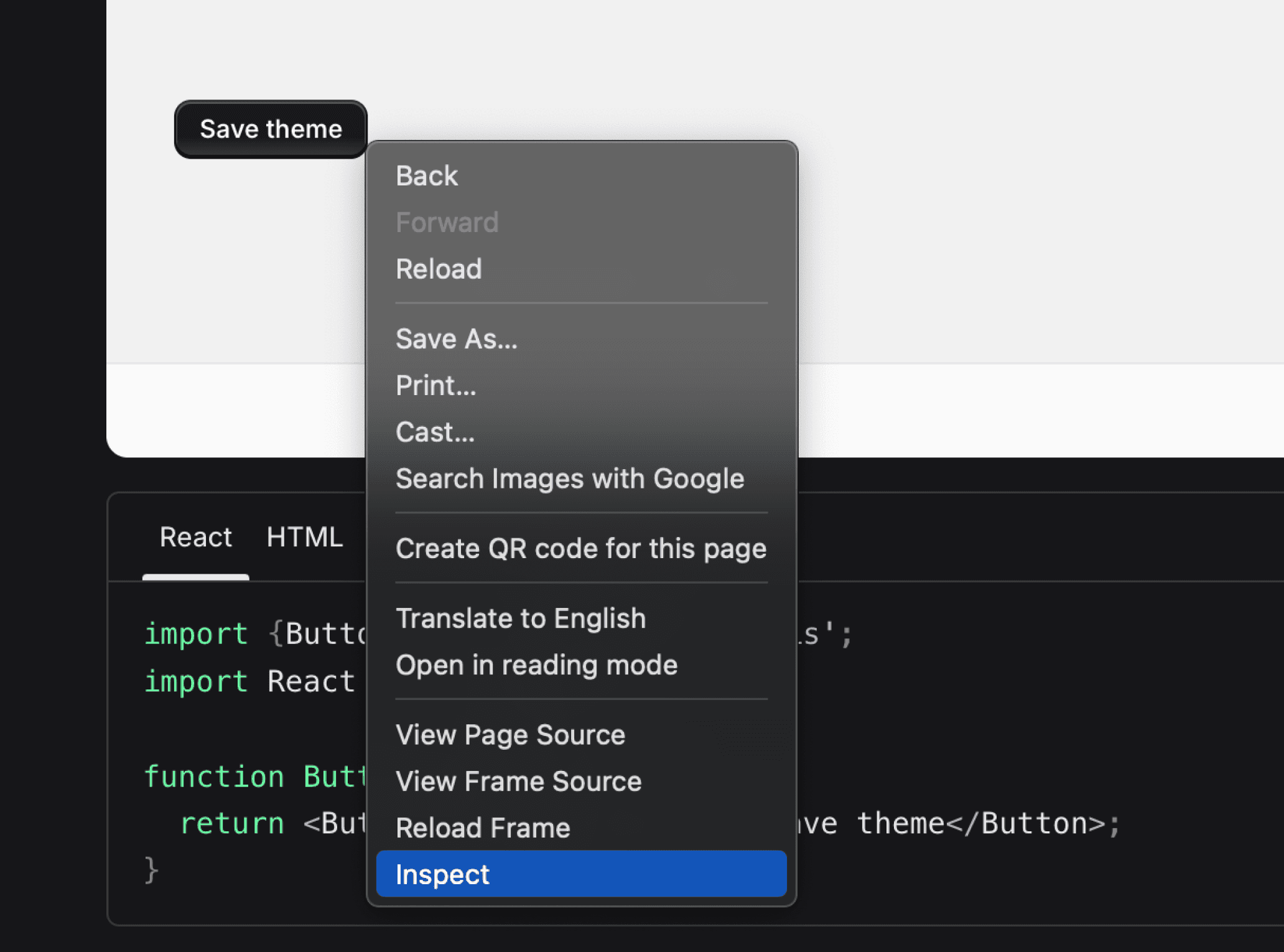Switch to the React code tab

(x=195, y=537)
